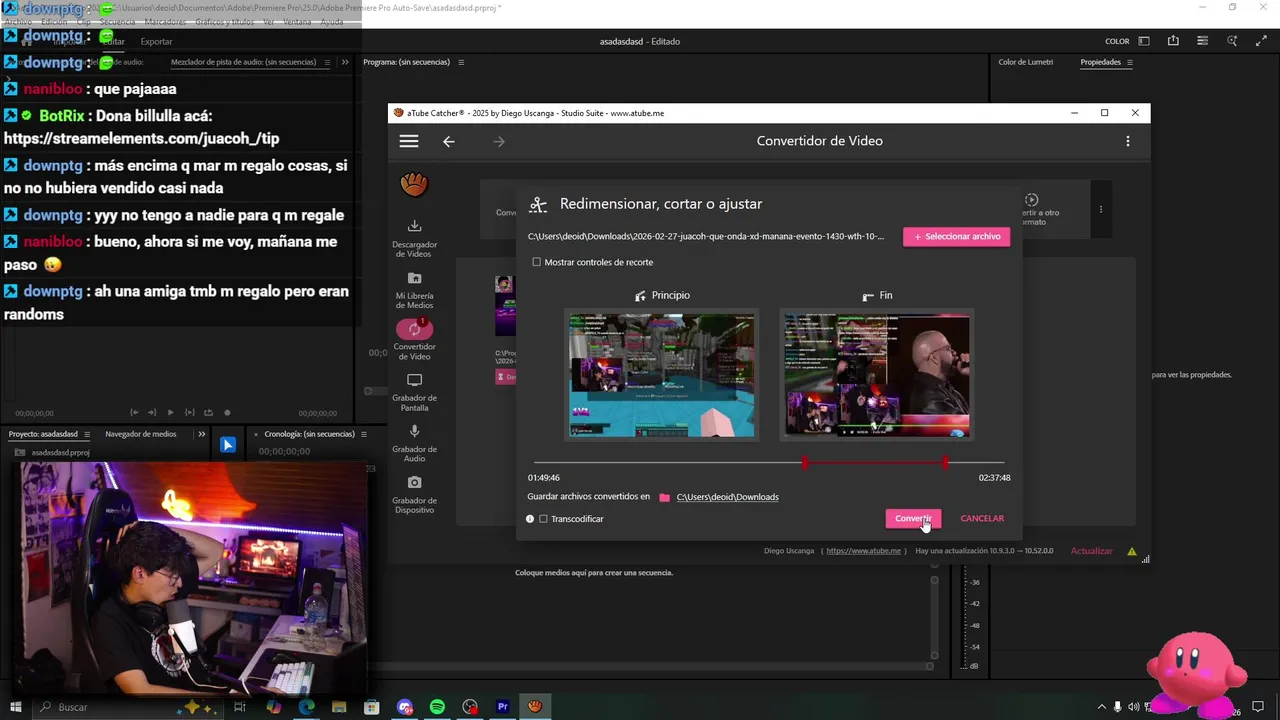Open Grabador de Audio tool
This screenshot has width=1280, height=720.
414,443
